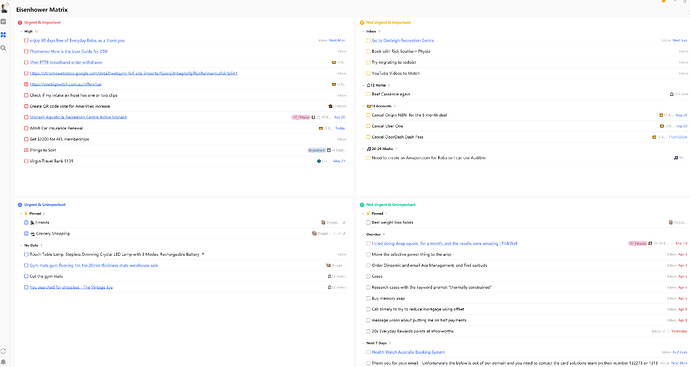Image resolution: width=690 pixels, height=367 pixels.
Task: Open Health Watch Australia Booking System link
Action: coord(408,352)
